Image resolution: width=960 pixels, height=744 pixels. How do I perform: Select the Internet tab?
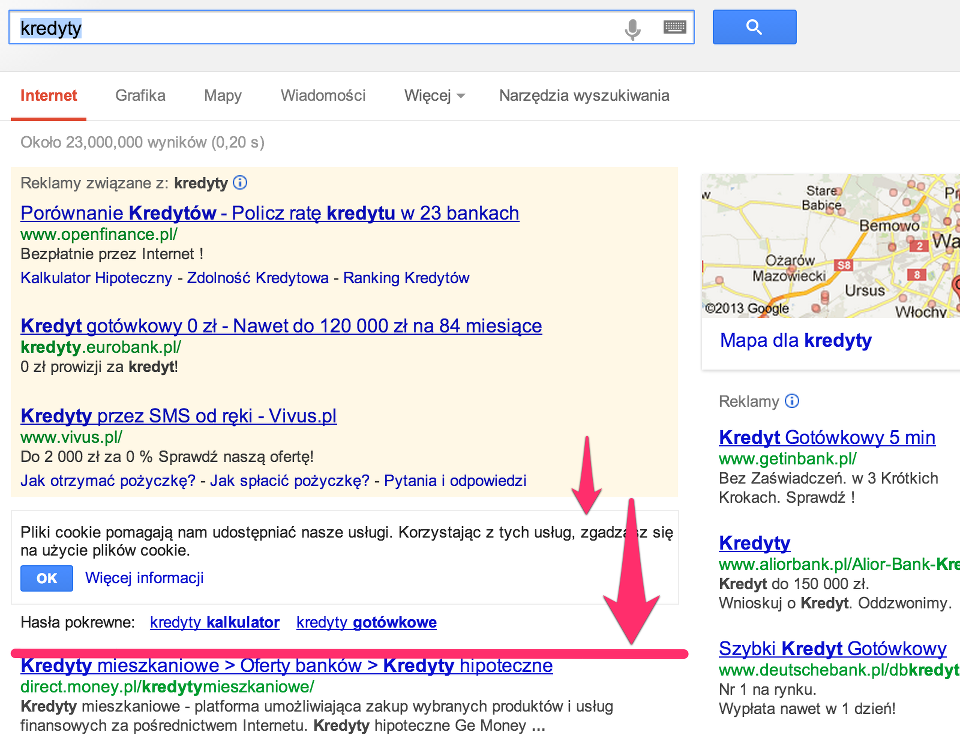pyautogui.click(x=48, y=96)
